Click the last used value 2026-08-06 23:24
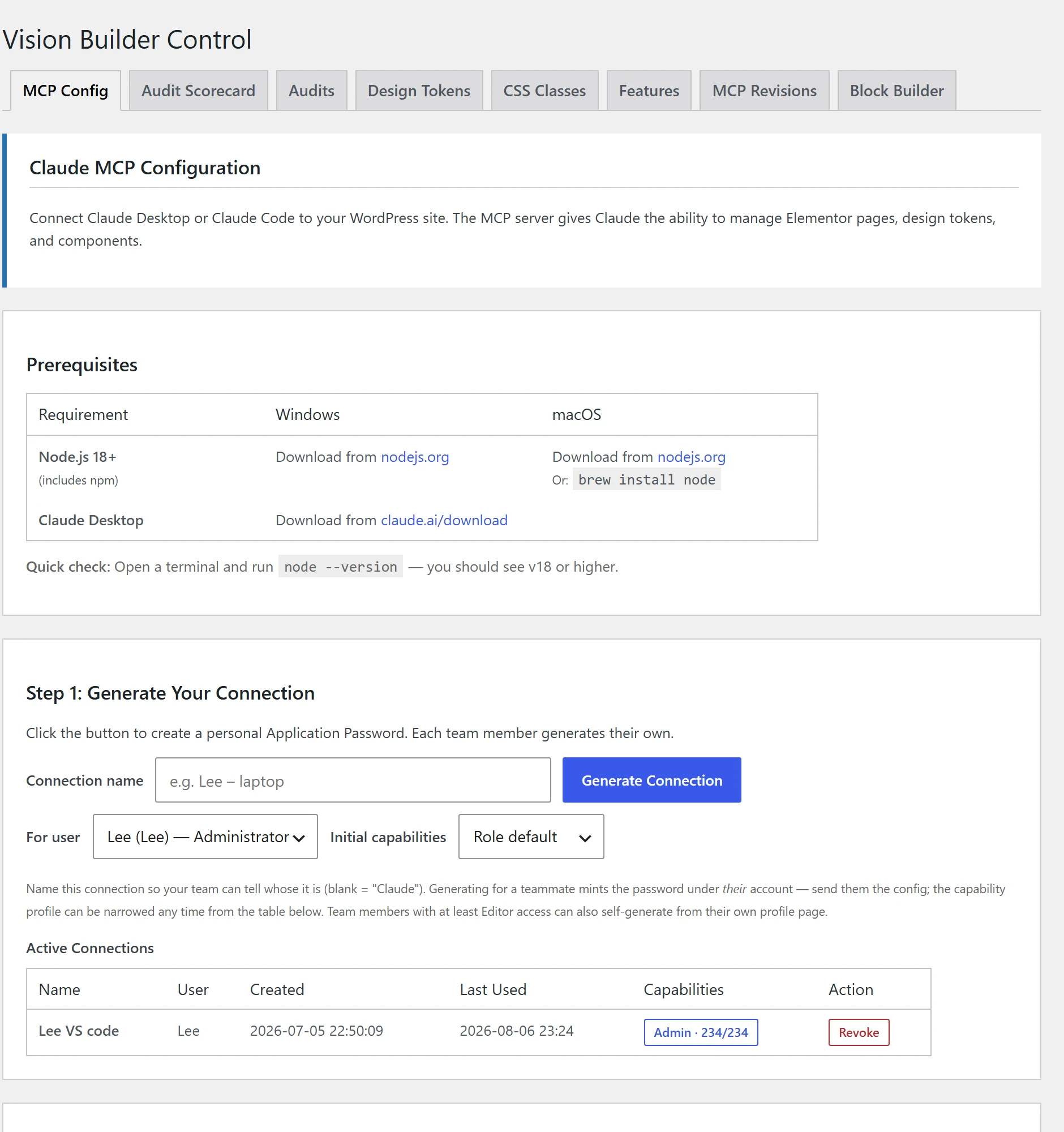Viewport: 1064px width, 1132px height. coord(516,1031)
